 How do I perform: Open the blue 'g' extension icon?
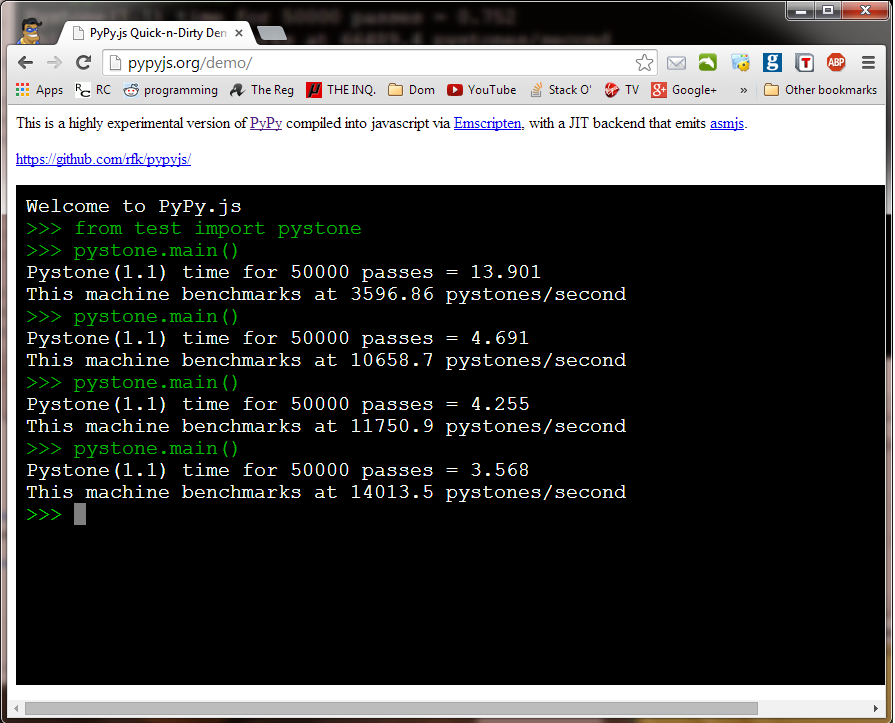772,63
